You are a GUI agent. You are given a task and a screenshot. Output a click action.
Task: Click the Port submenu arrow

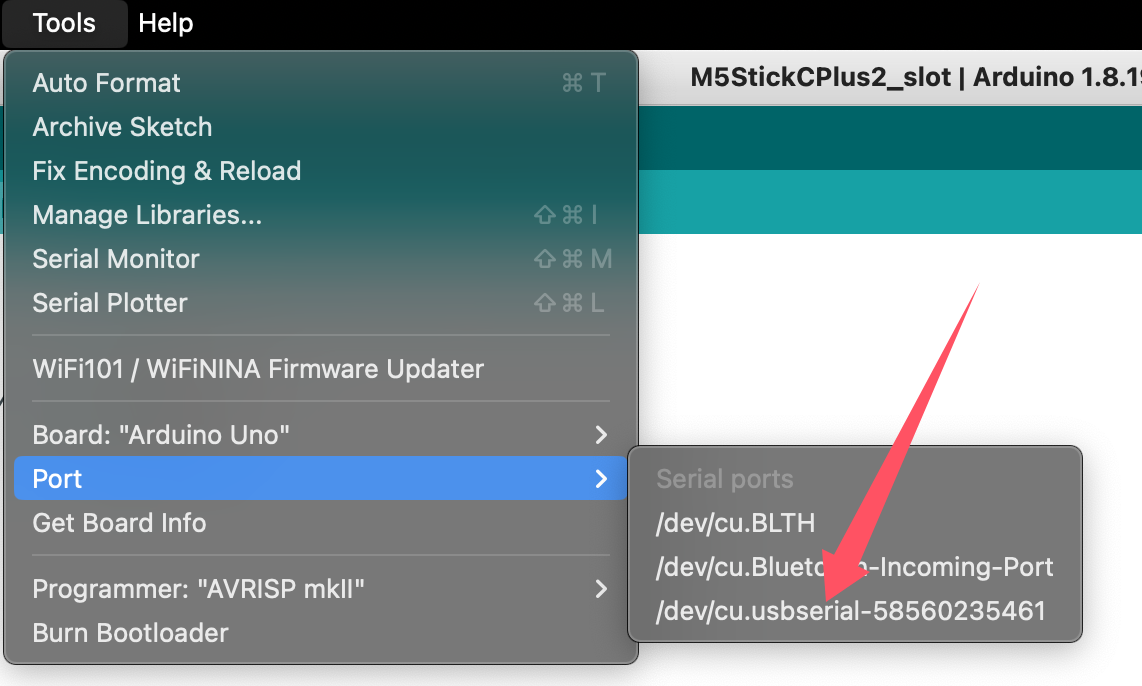(601, 479)
